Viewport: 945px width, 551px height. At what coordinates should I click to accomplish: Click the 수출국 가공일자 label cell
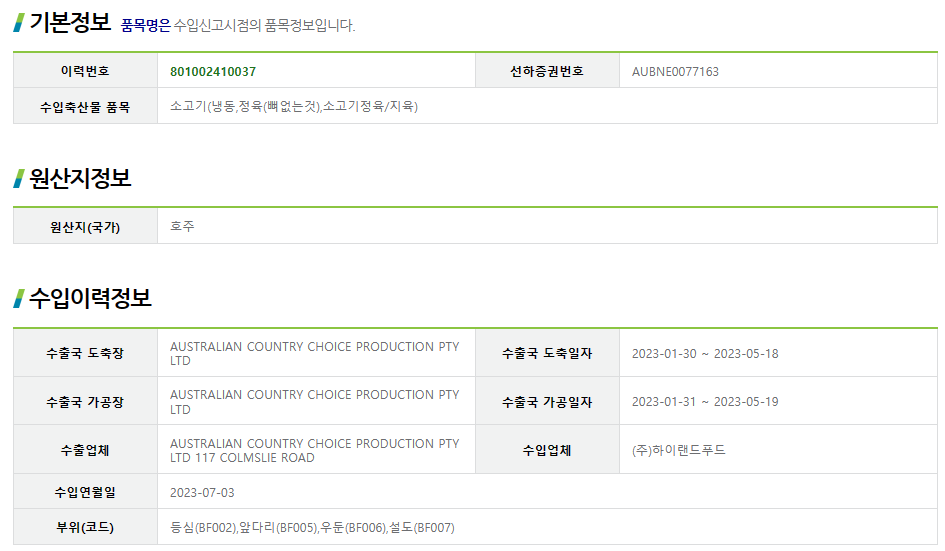[x=547, y=402]
